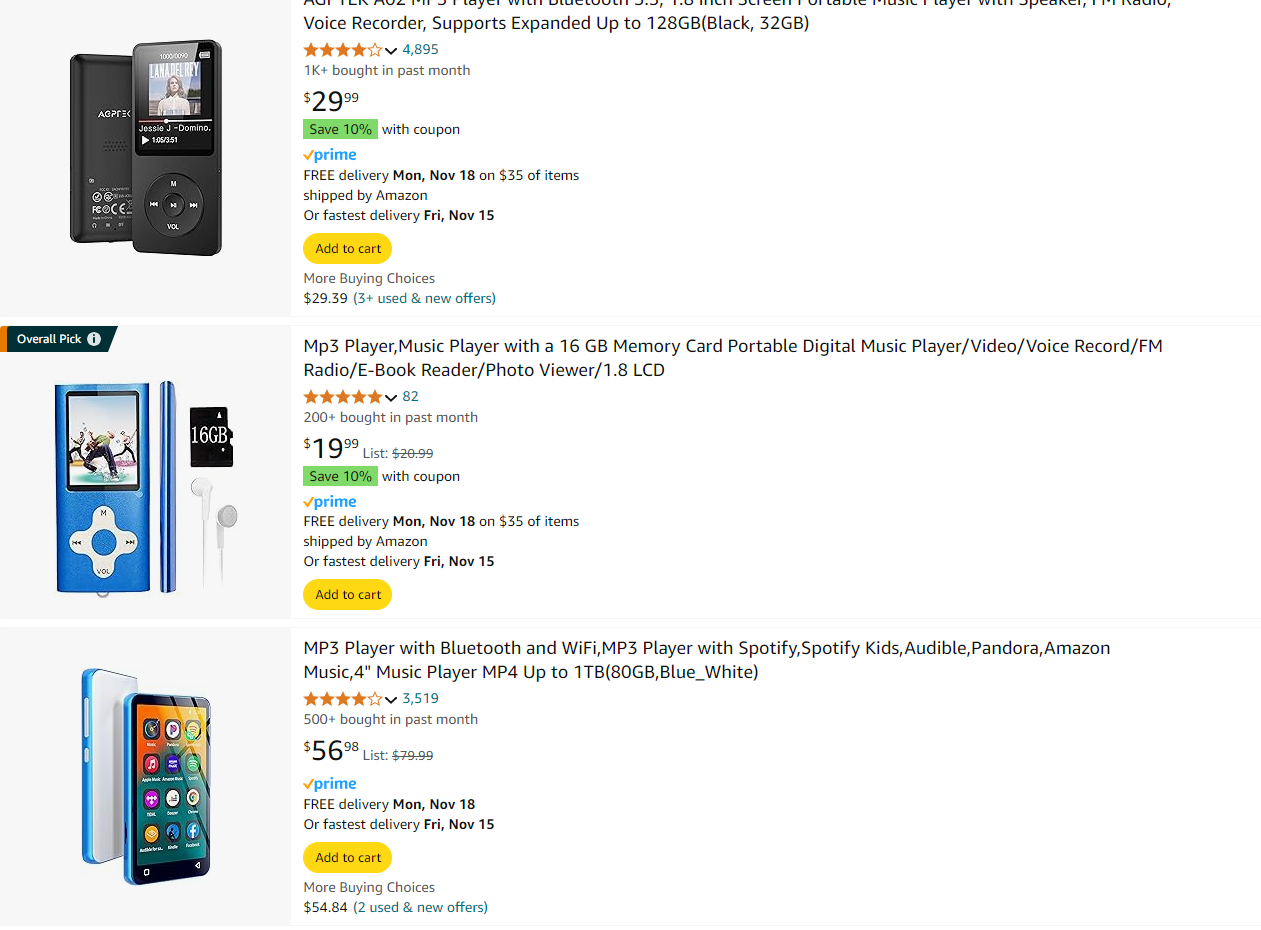Add the $56.98 Bluetooth player to cart
The height and width of the screenshot is (930, 1261).
pyautogui.click(x=348, y=858)
